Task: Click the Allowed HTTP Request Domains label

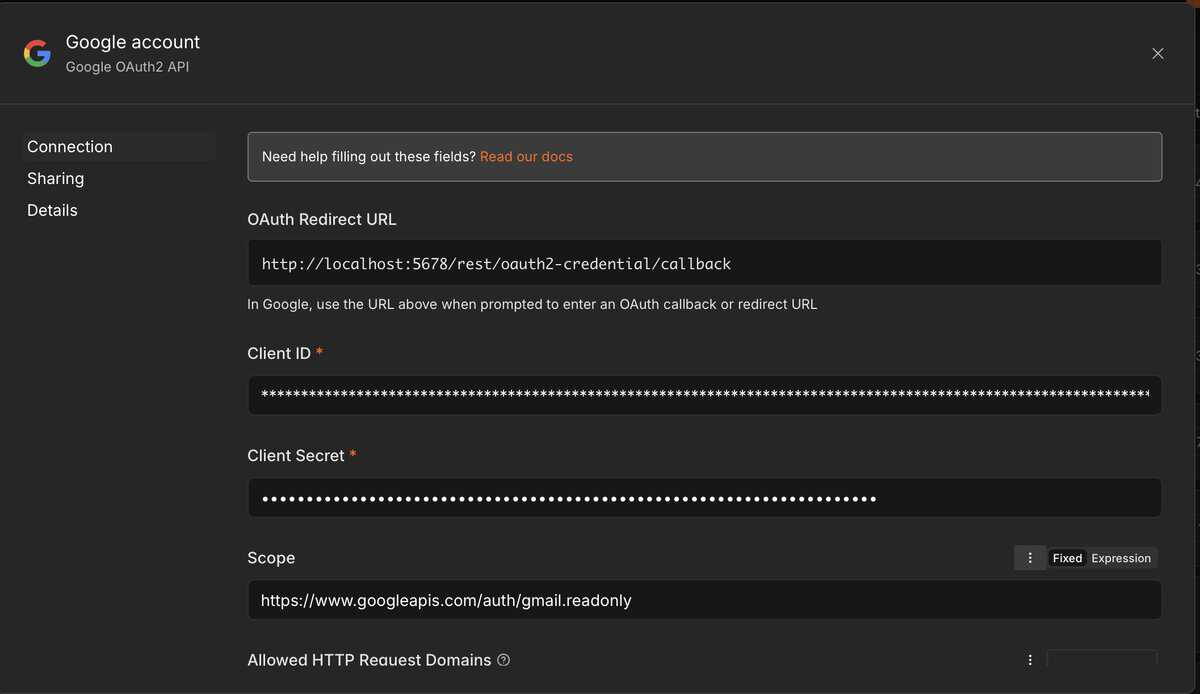Action: [x=369, y=660]
